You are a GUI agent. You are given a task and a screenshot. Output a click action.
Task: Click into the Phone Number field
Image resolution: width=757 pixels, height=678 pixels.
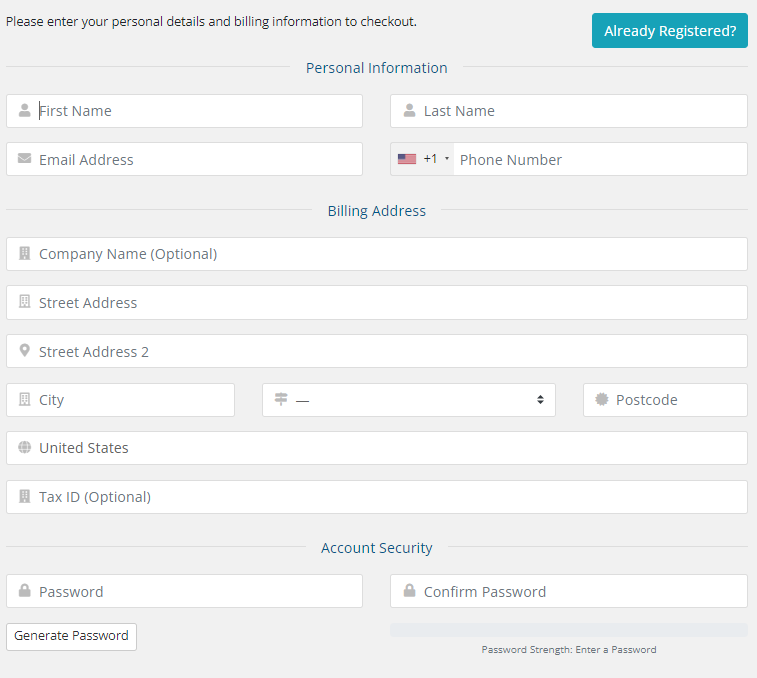click(598, 159)
